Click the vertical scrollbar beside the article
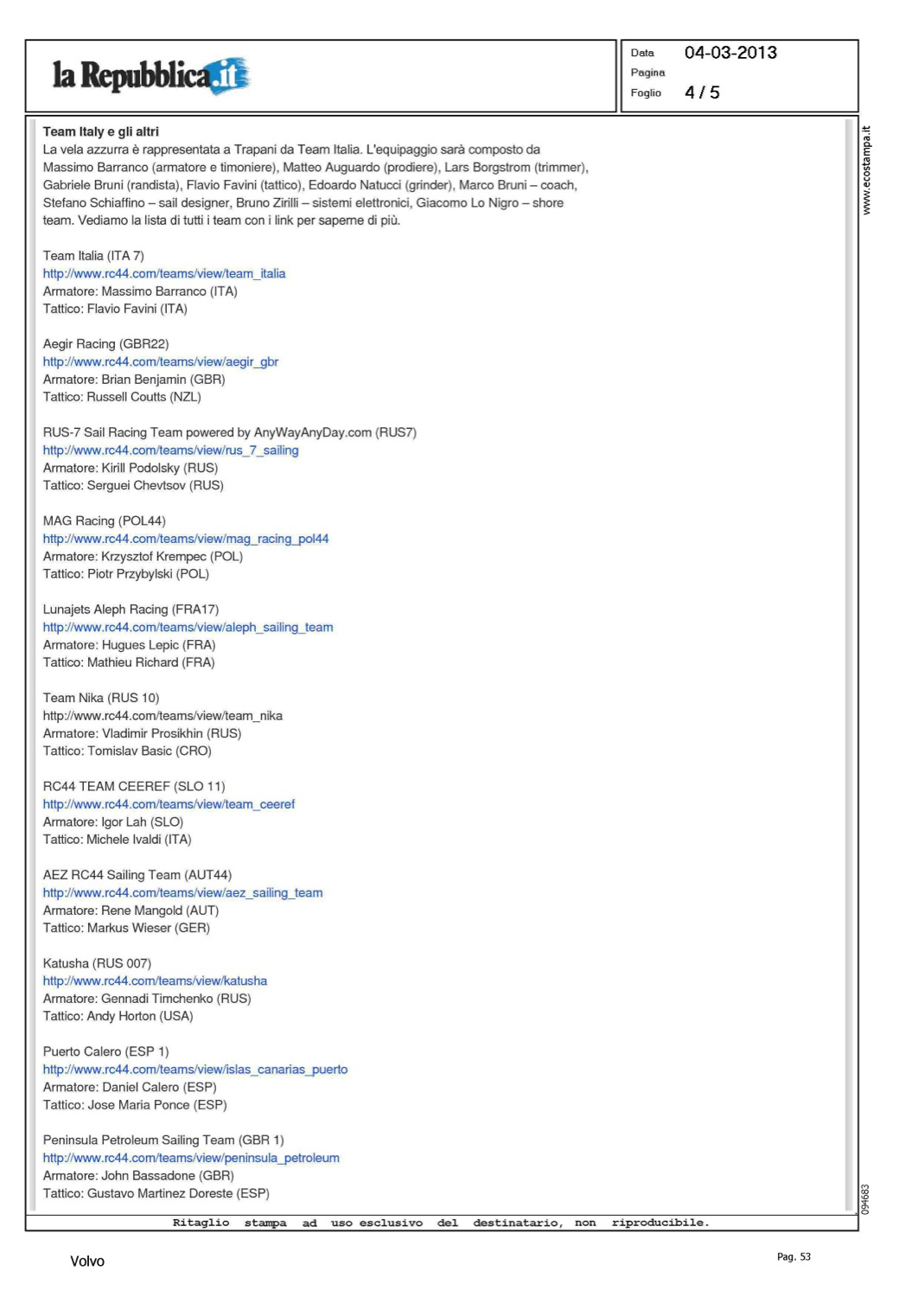924x1297 pixels. coord(849,664)
